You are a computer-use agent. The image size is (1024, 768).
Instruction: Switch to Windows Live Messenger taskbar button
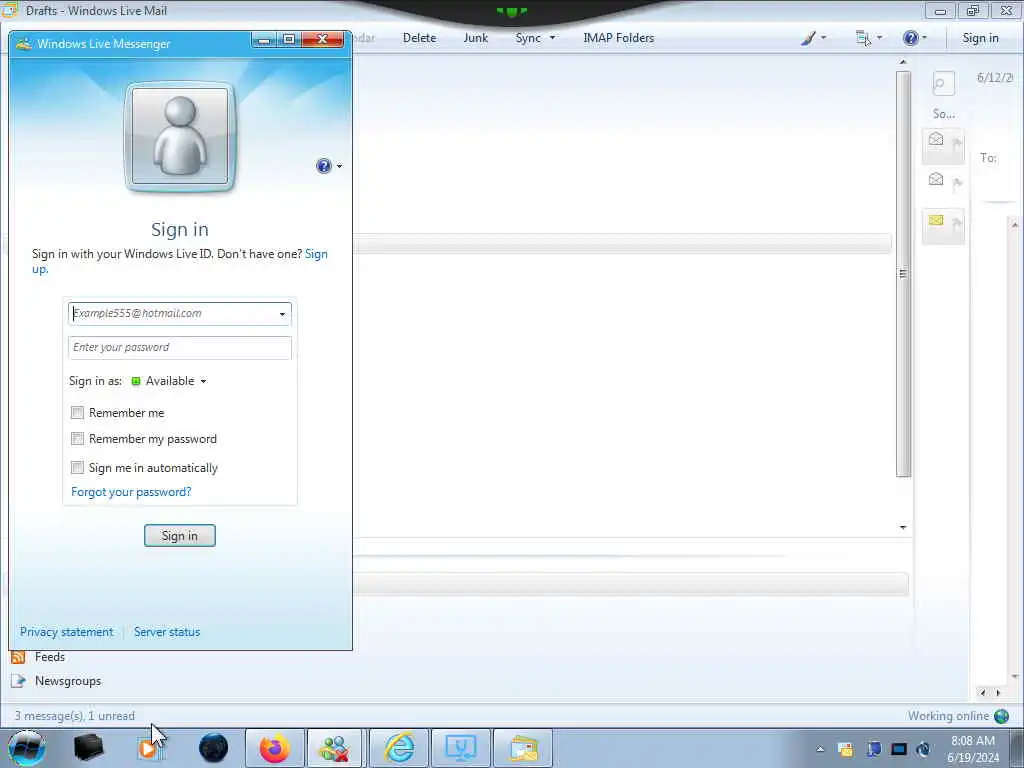click(334, 748)
